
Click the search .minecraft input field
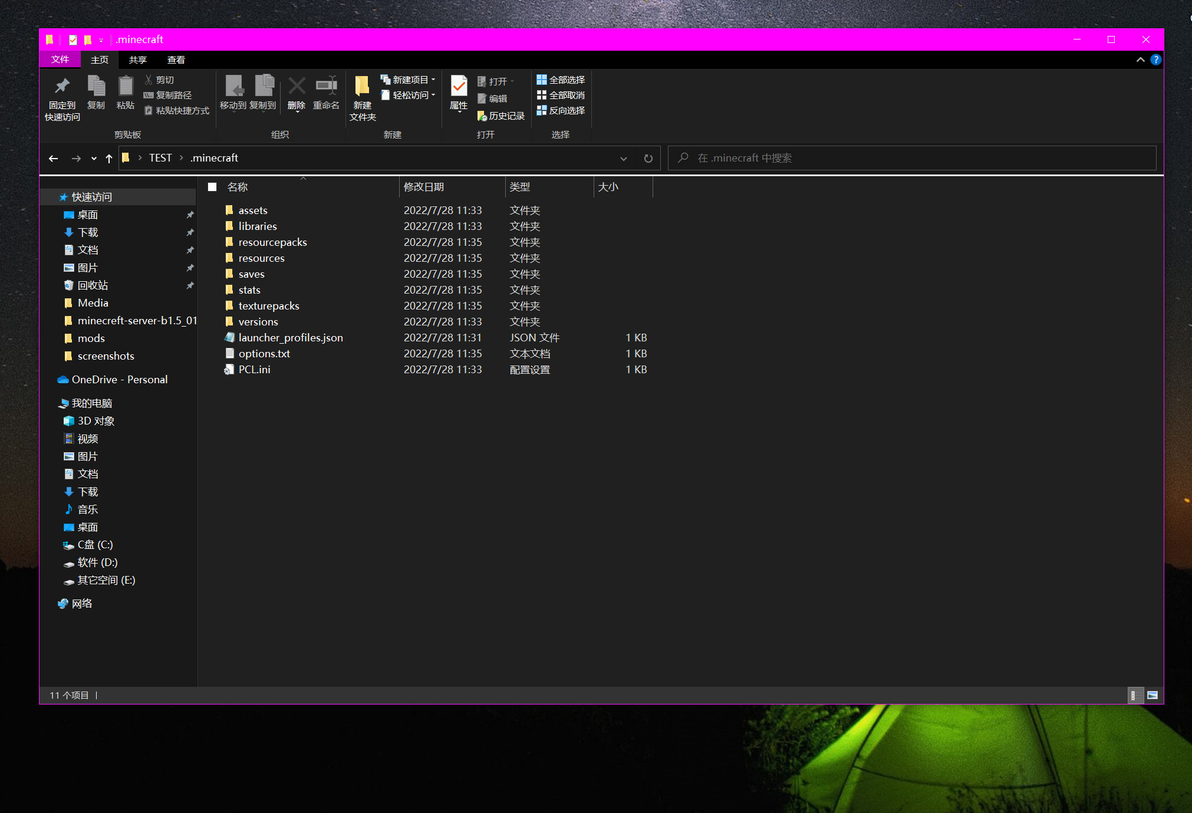coord(912,158)
